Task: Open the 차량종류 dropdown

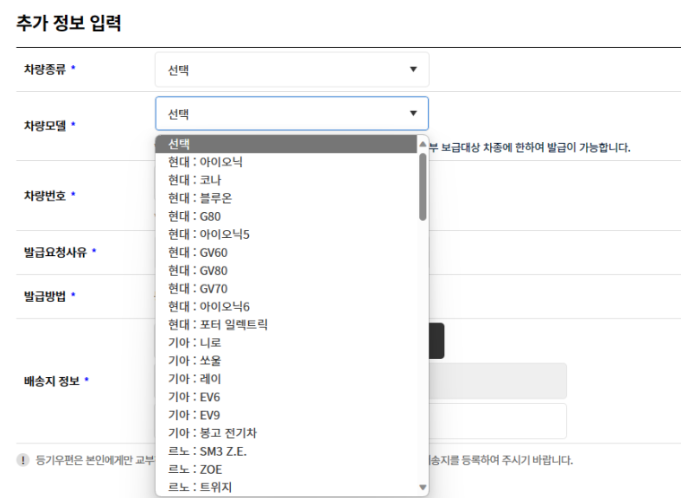Action: (292, 70)
